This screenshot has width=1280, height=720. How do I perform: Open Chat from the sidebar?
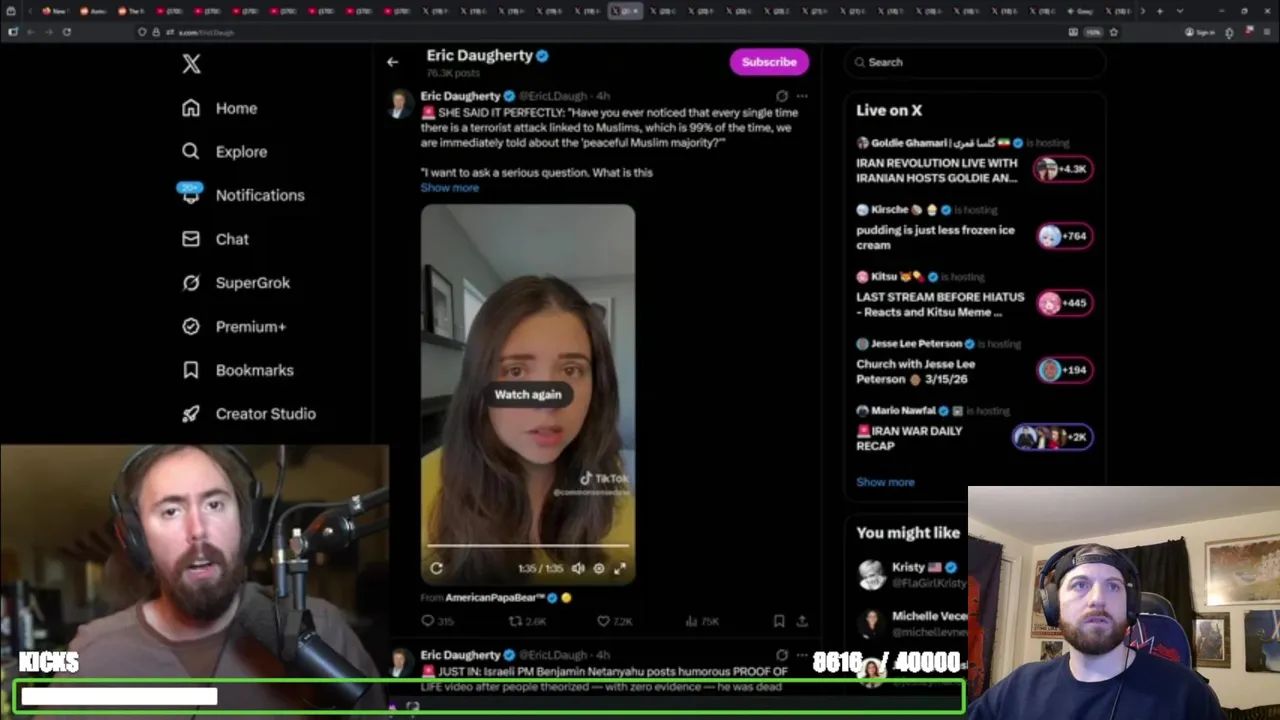point(215,239)
